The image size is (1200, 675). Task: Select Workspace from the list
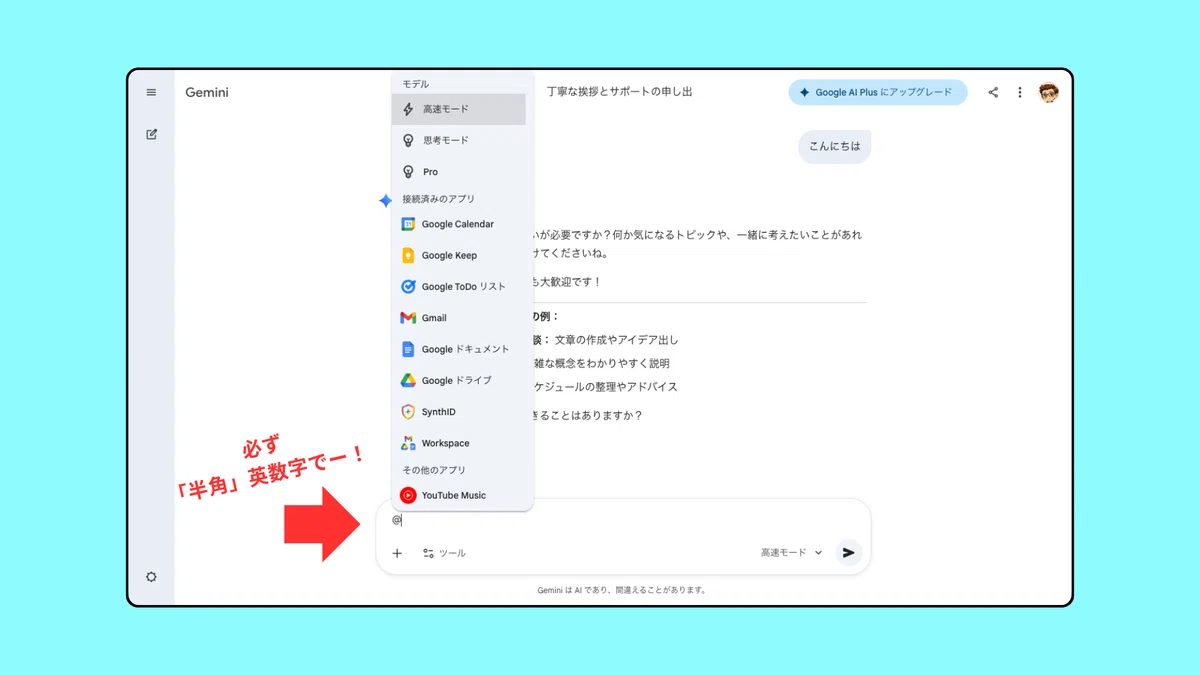459,443
